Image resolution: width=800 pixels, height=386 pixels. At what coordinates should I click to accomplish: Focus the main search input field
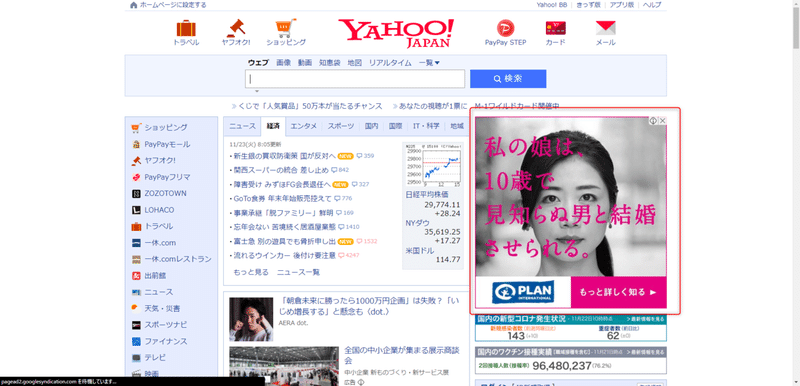click(355, 79)
